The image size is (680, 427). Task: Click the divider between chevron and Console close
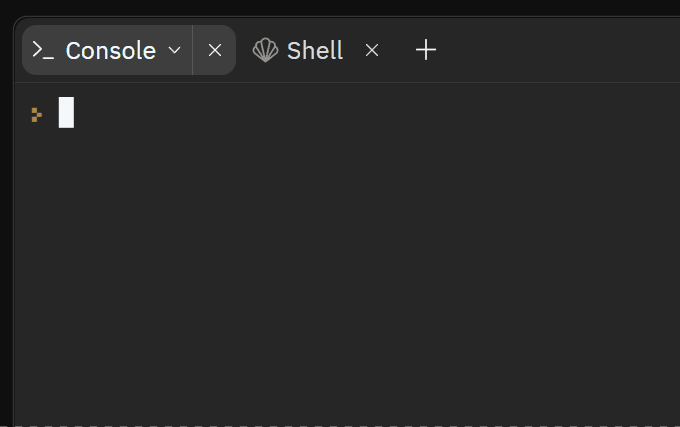(193, 50)
